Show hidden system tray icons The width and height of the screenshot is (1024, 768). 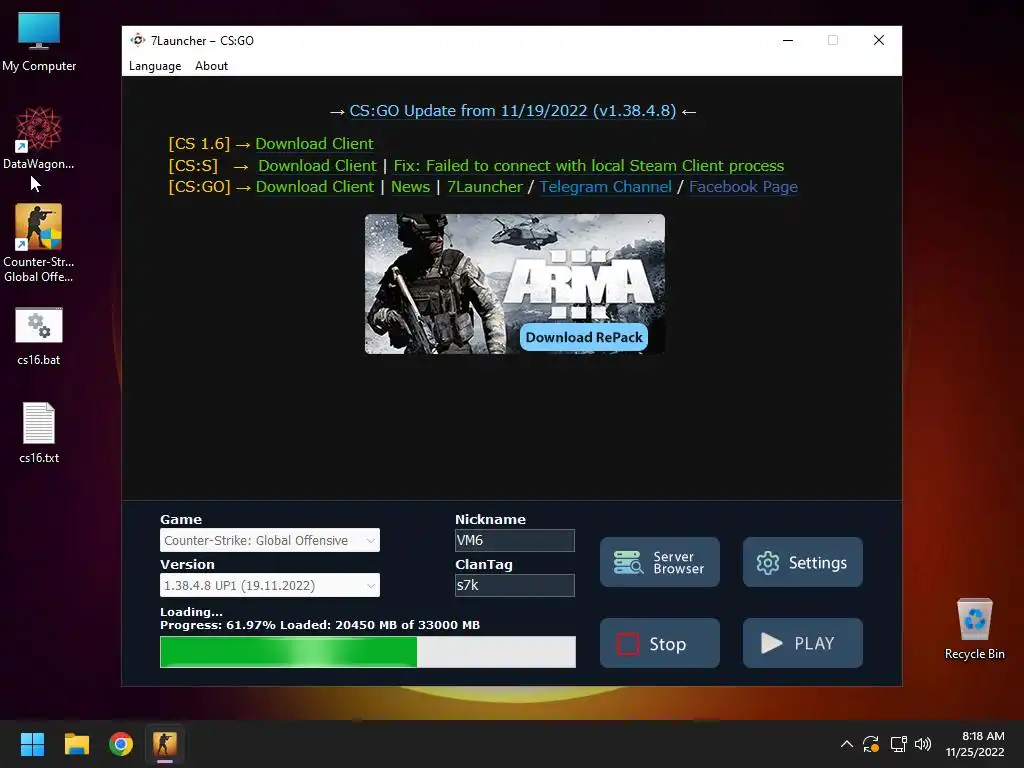click(846, 744)
